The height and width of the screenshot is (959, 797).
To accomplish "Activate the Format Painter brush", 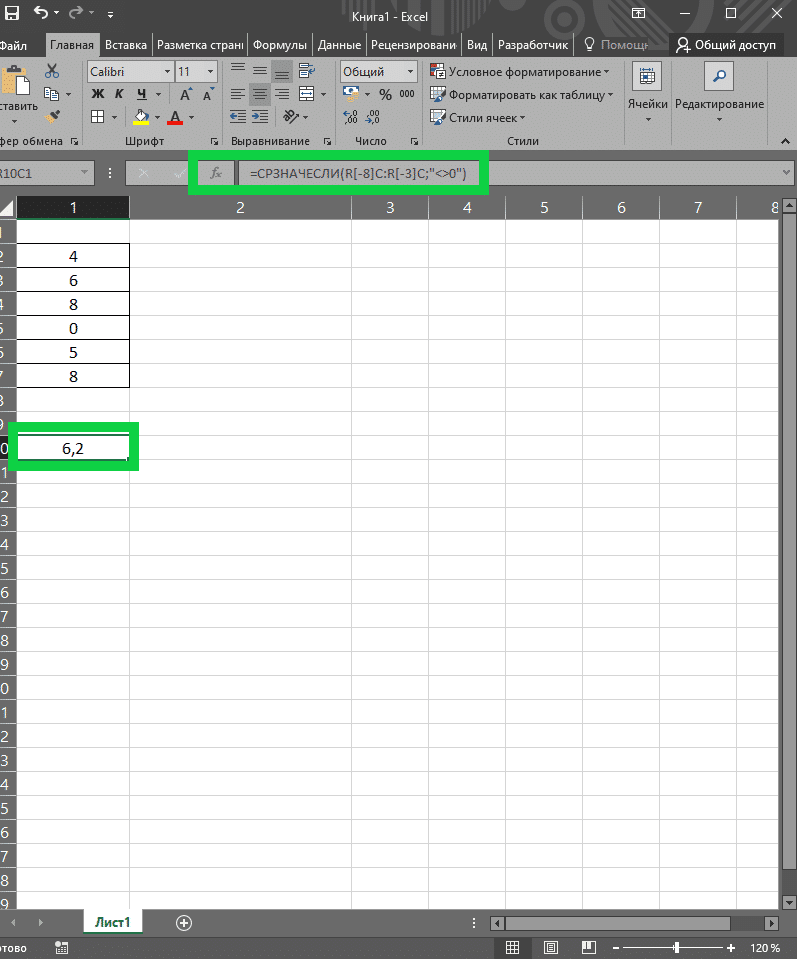I will click(52, 116).
